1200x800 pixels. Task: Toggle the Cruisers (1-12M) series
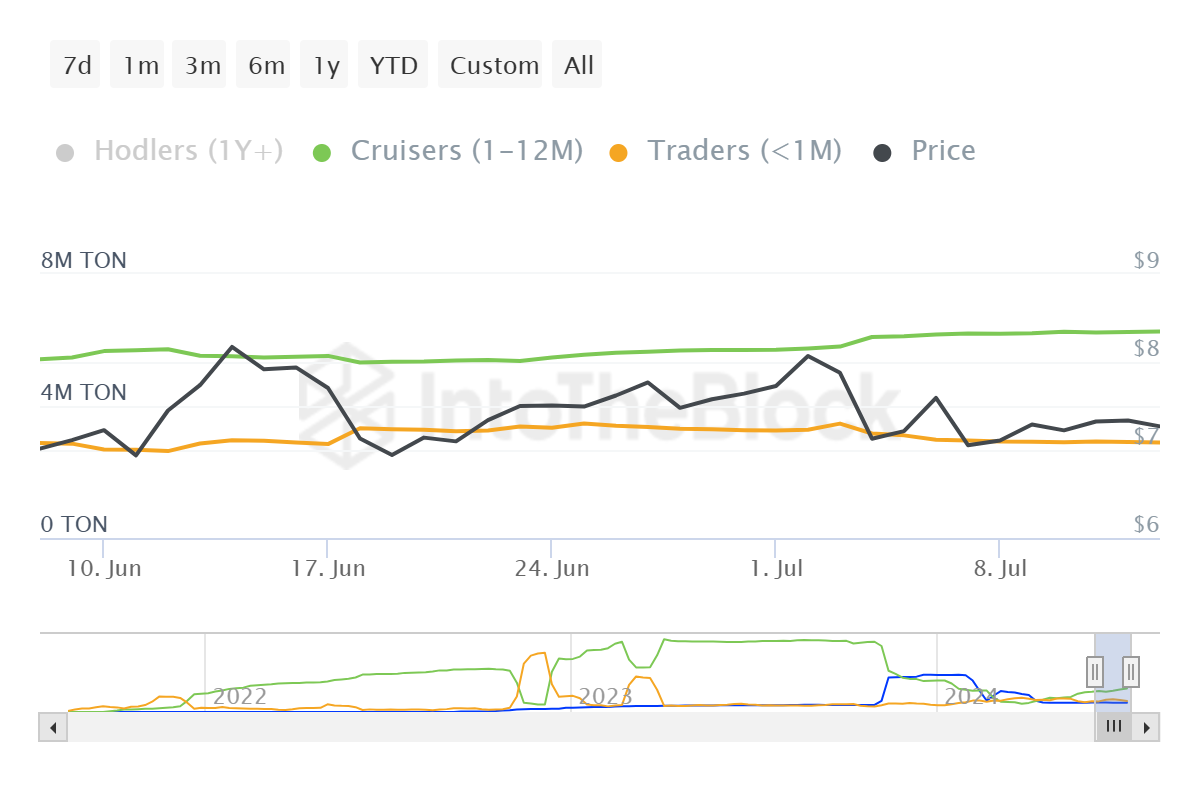point(466,151)
